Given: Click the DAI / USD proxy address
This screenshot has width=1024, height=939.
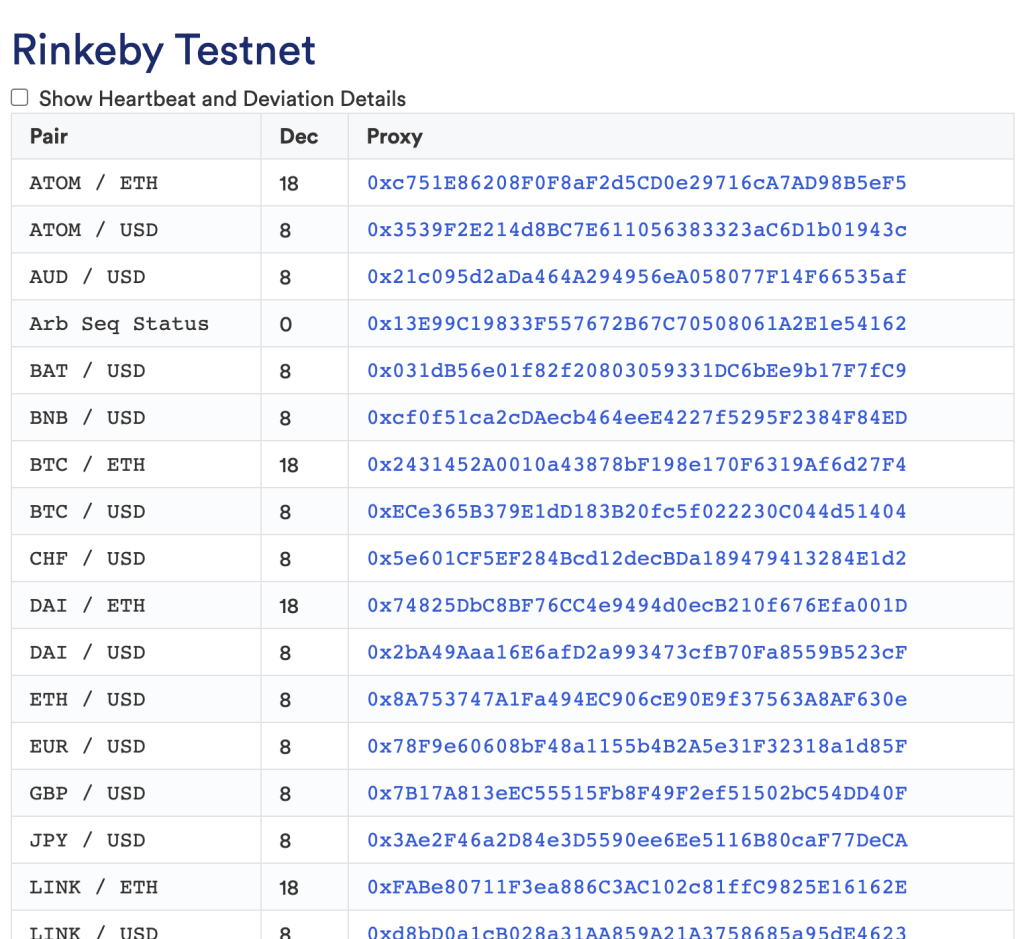Looking at the screenshot, I should [636, 653].
